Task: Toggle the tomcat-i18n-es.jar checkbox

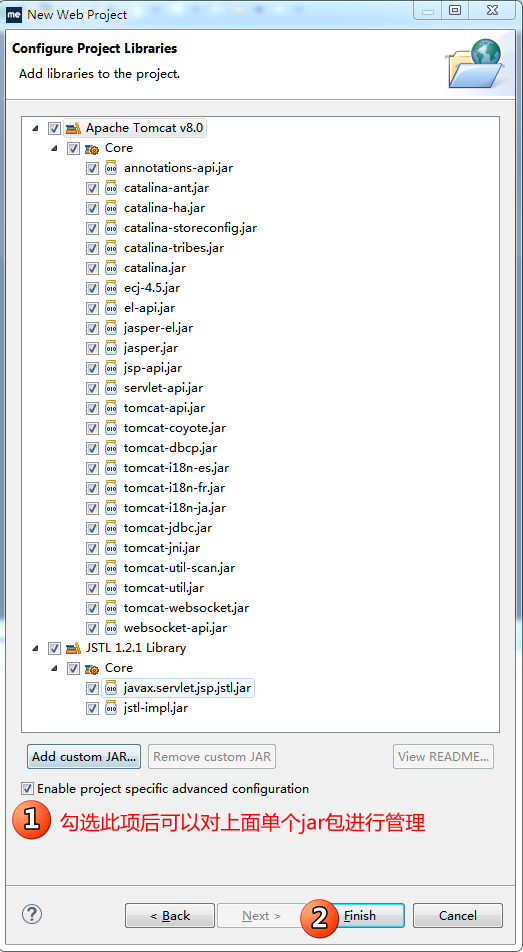Action: [92, 469]
